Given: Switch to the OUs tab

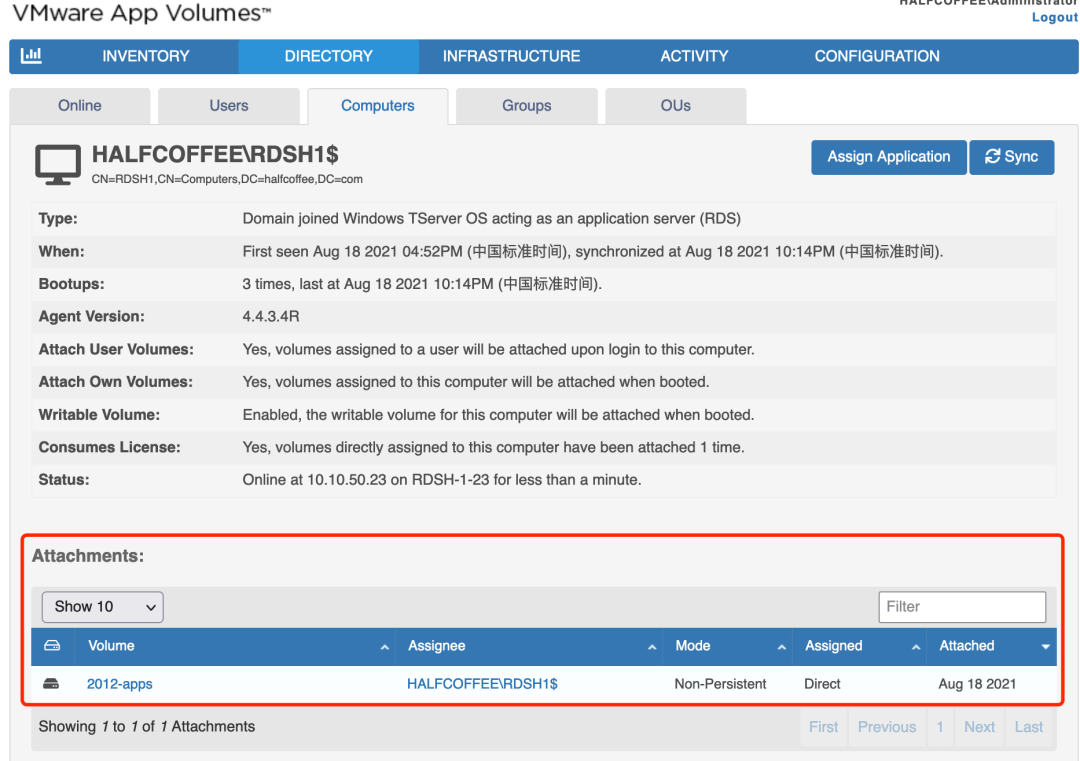Looking at the screenshot, I should click(x=675, y=106).
